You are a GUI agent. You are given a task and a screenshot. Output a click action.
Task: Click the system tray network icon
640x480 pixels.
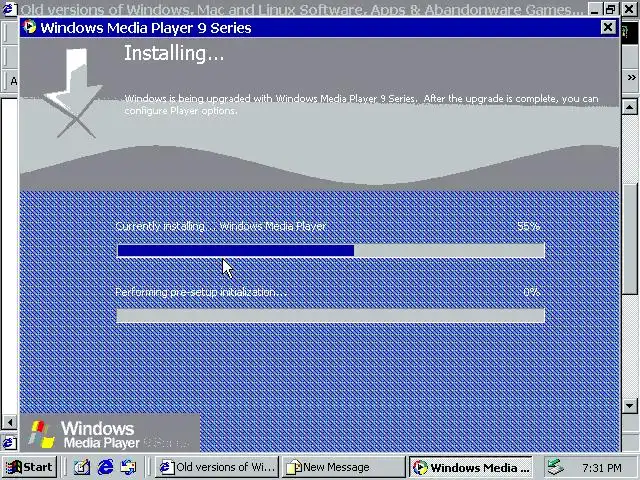tap(556, 467)
